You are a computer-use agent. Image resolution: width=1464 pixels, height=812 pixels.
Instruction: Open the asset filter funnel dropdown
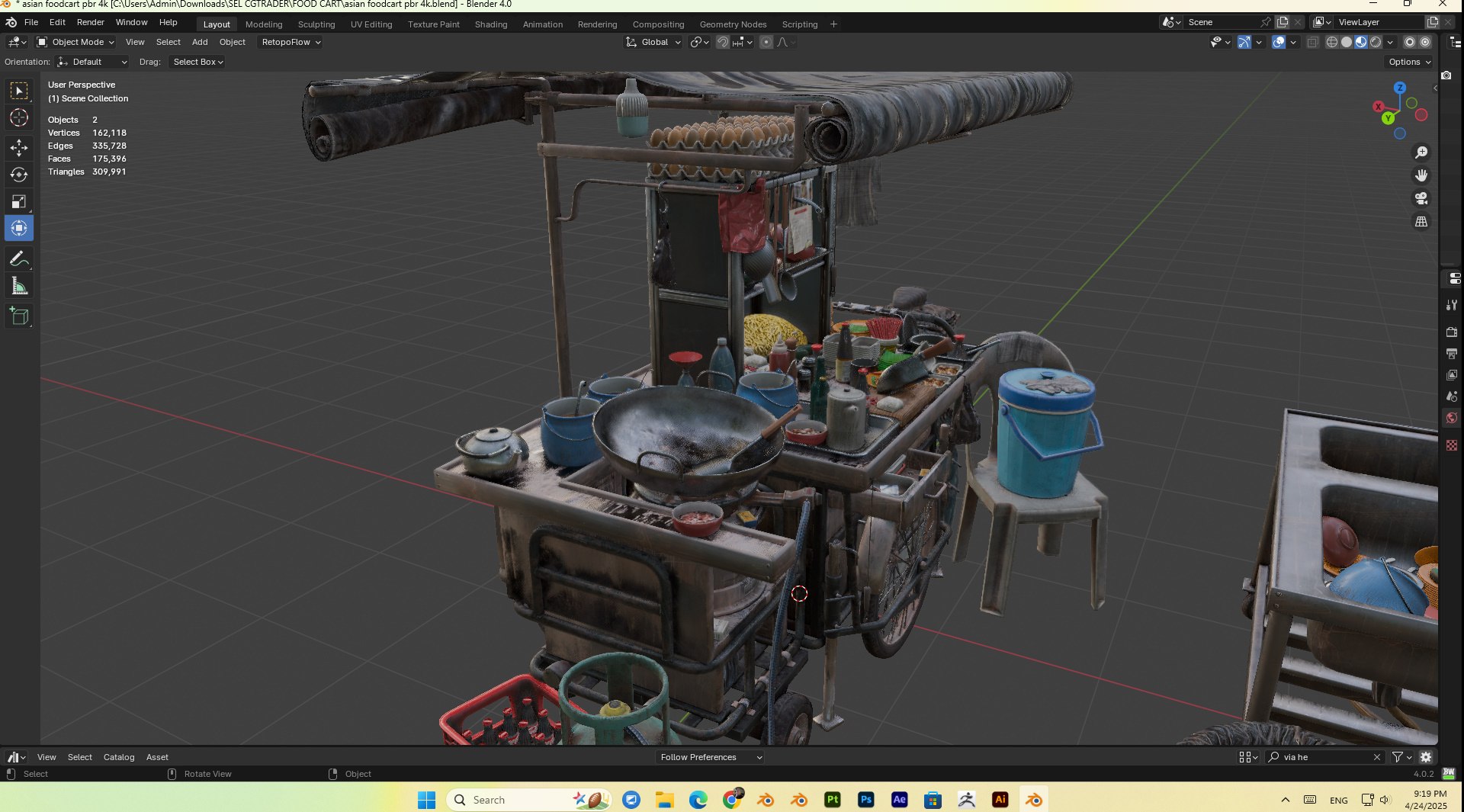[x=1401, y=757]
